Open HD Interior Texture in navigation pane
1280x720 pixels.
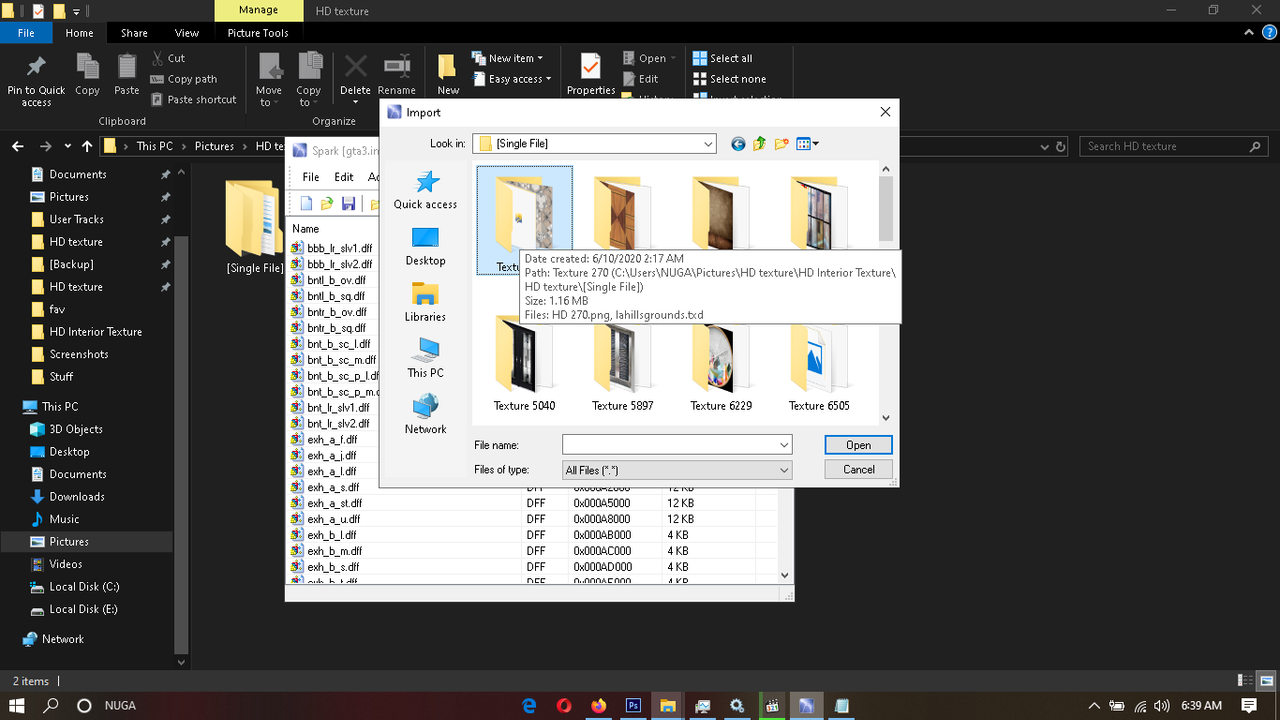(96, 332)
